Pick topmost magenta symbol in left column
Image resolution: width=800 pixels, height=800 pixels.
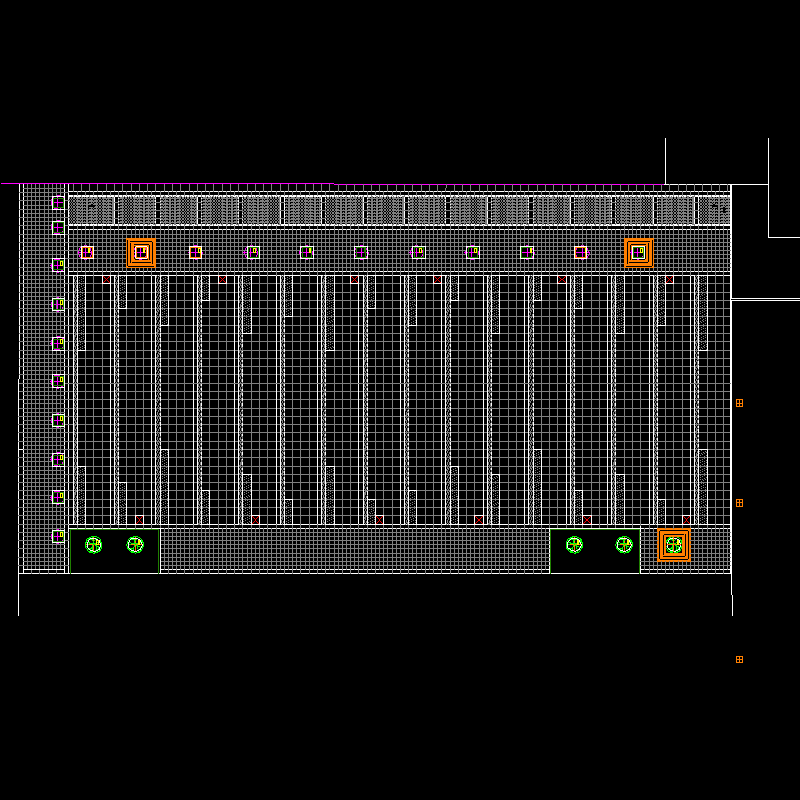pos(58,203)
